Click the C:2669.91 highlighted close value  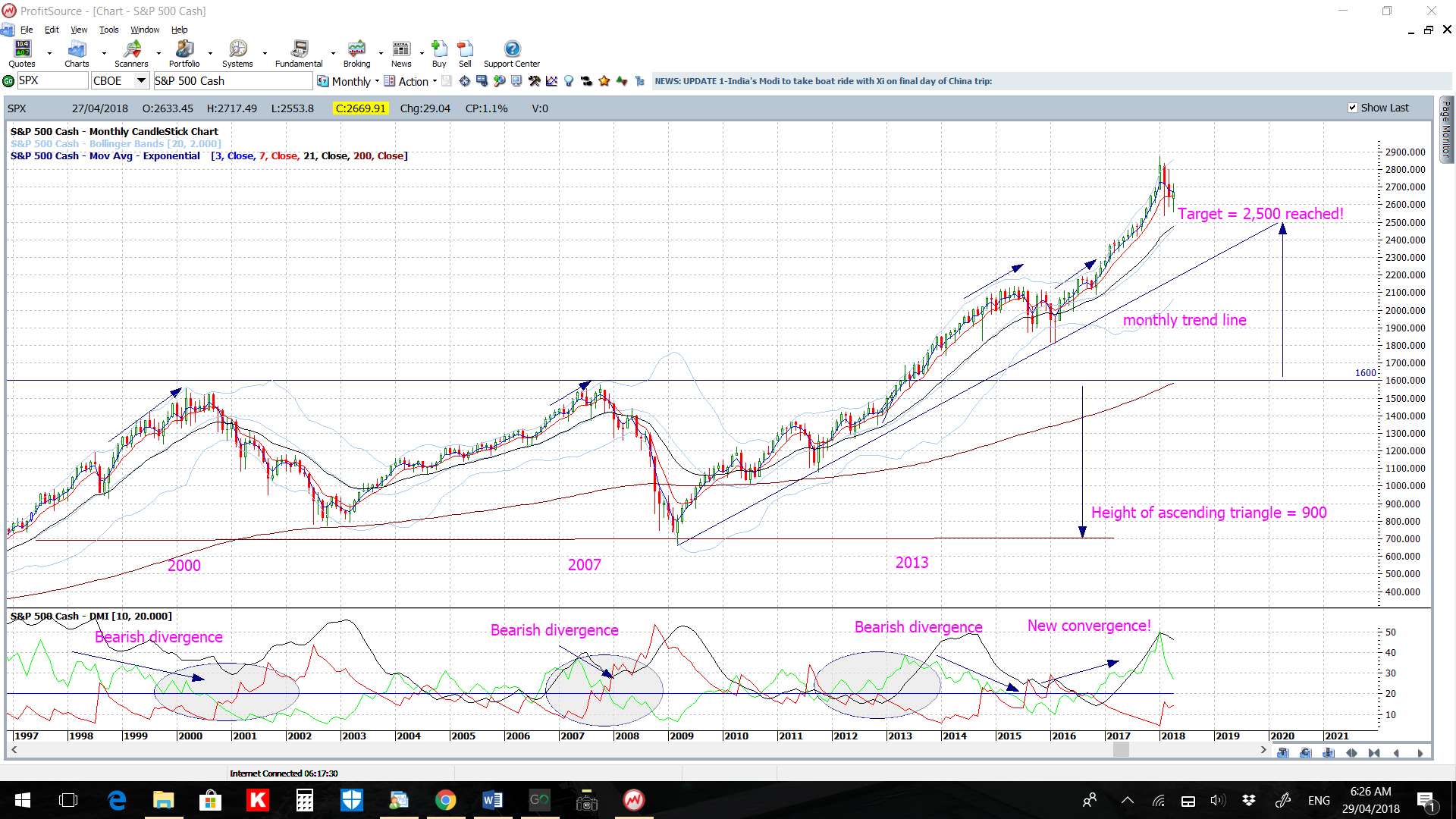361,108
